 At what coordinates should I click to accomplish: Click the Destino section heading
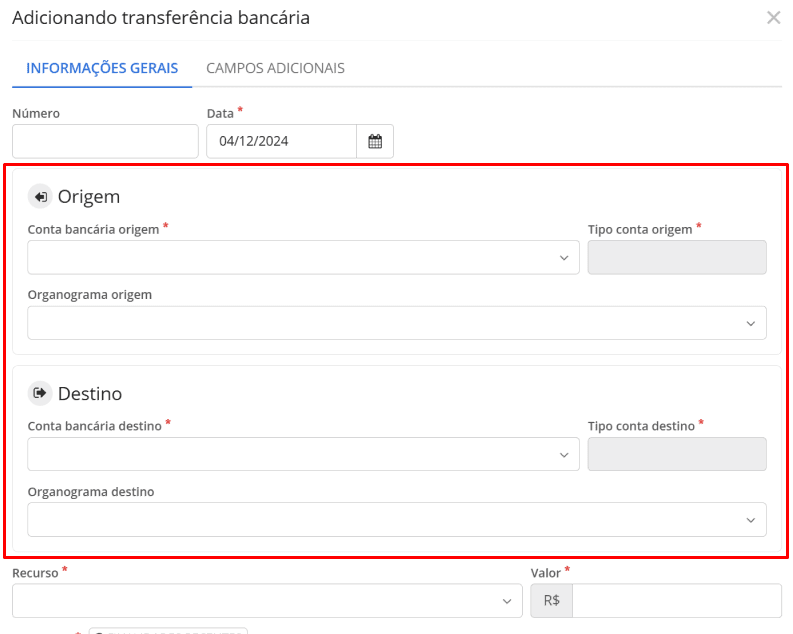(90, 393)
